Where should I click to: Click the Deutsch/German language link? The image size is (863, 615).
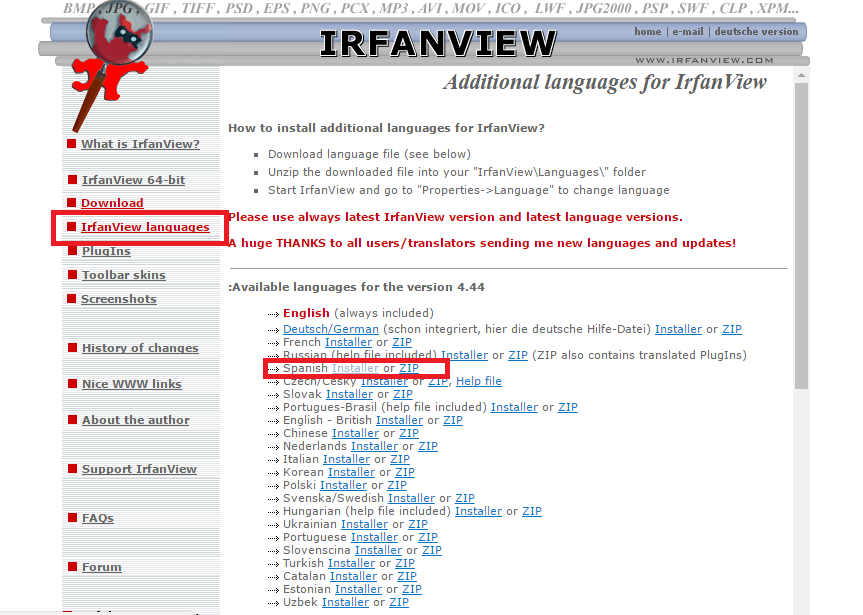pos(331,329)
